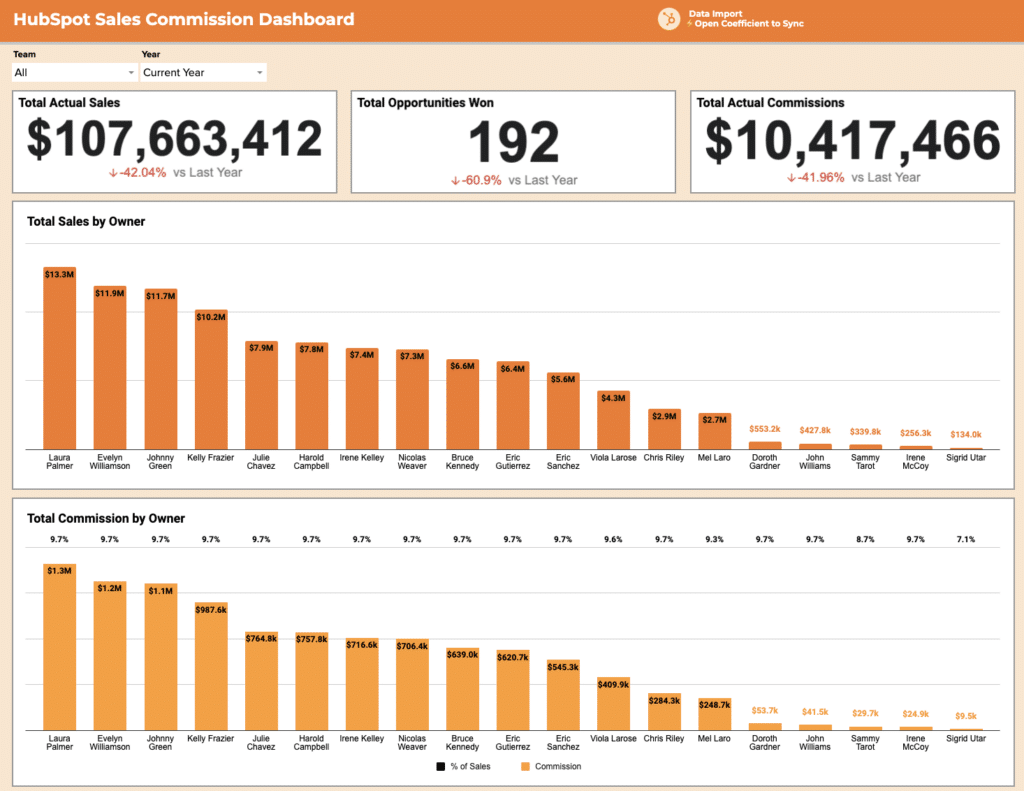Image resolution: width=1024 pixels, height=791 pixels.
Task: Click the Total Opportunities Won value 192
Action: point(514,142)
